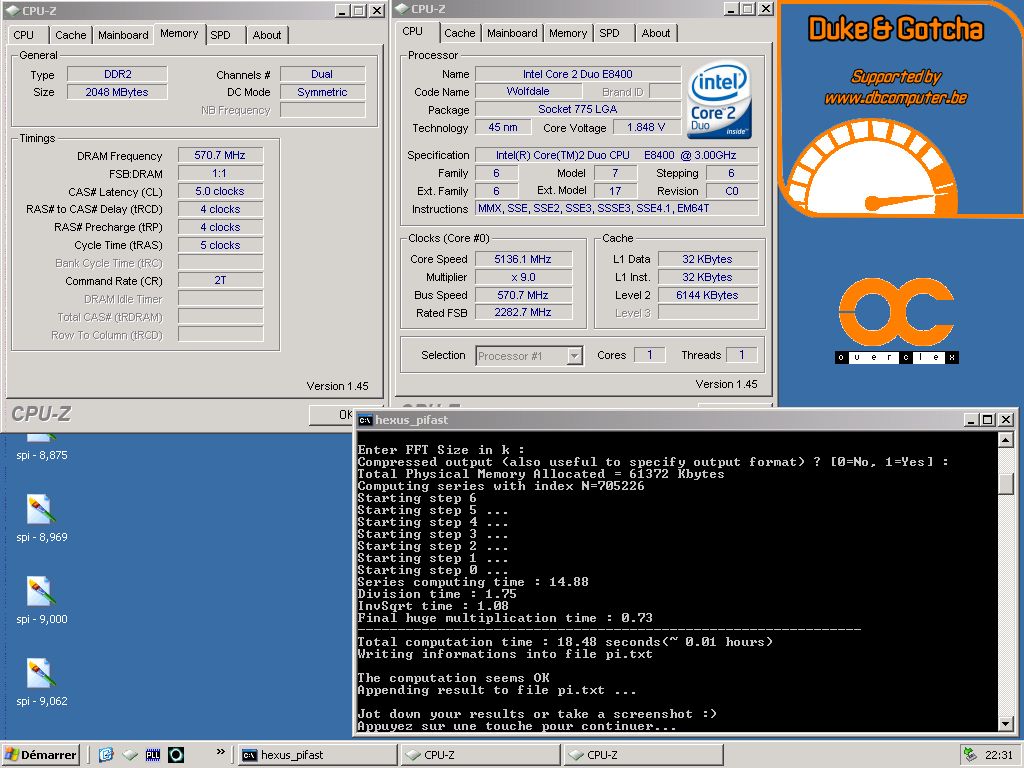The height and width of the screenshot is (768, 1024).
Task: Switch to hexus_pifast taskbar button
Action: click(317, 755)
